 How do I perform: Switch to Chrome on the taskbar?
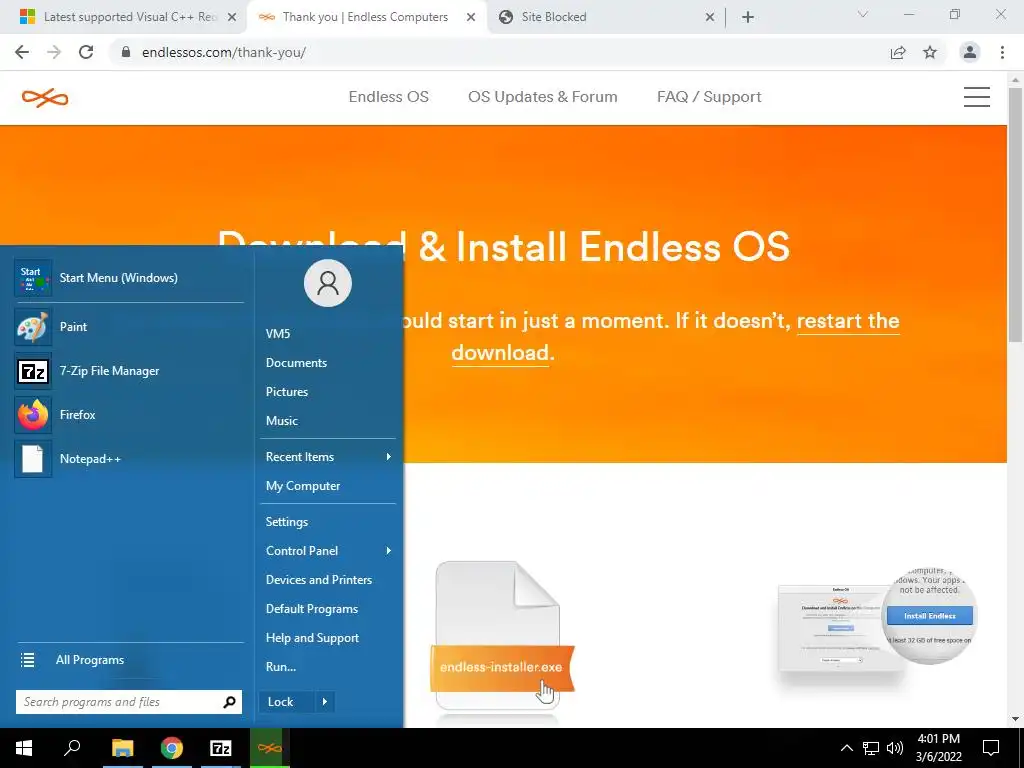(172, 748)
